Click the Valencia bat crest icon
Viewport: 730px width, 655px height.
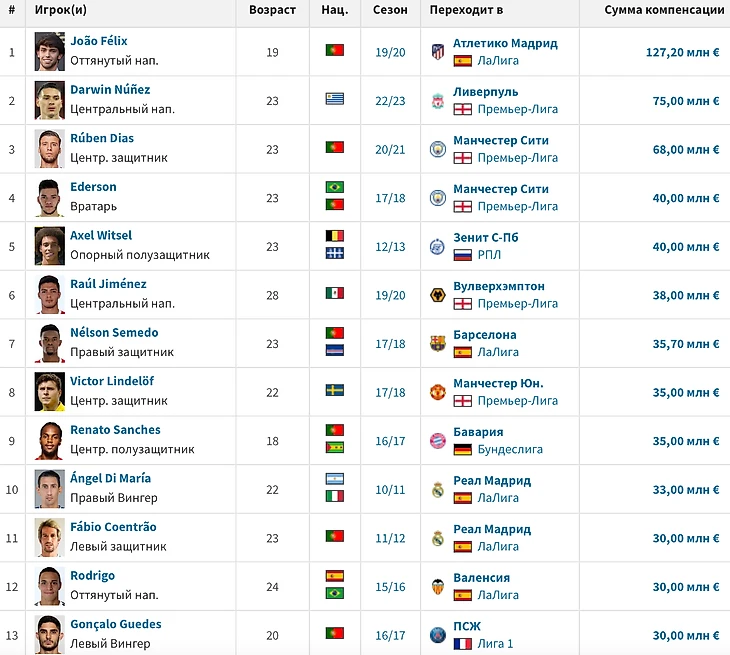pos(438,587)
